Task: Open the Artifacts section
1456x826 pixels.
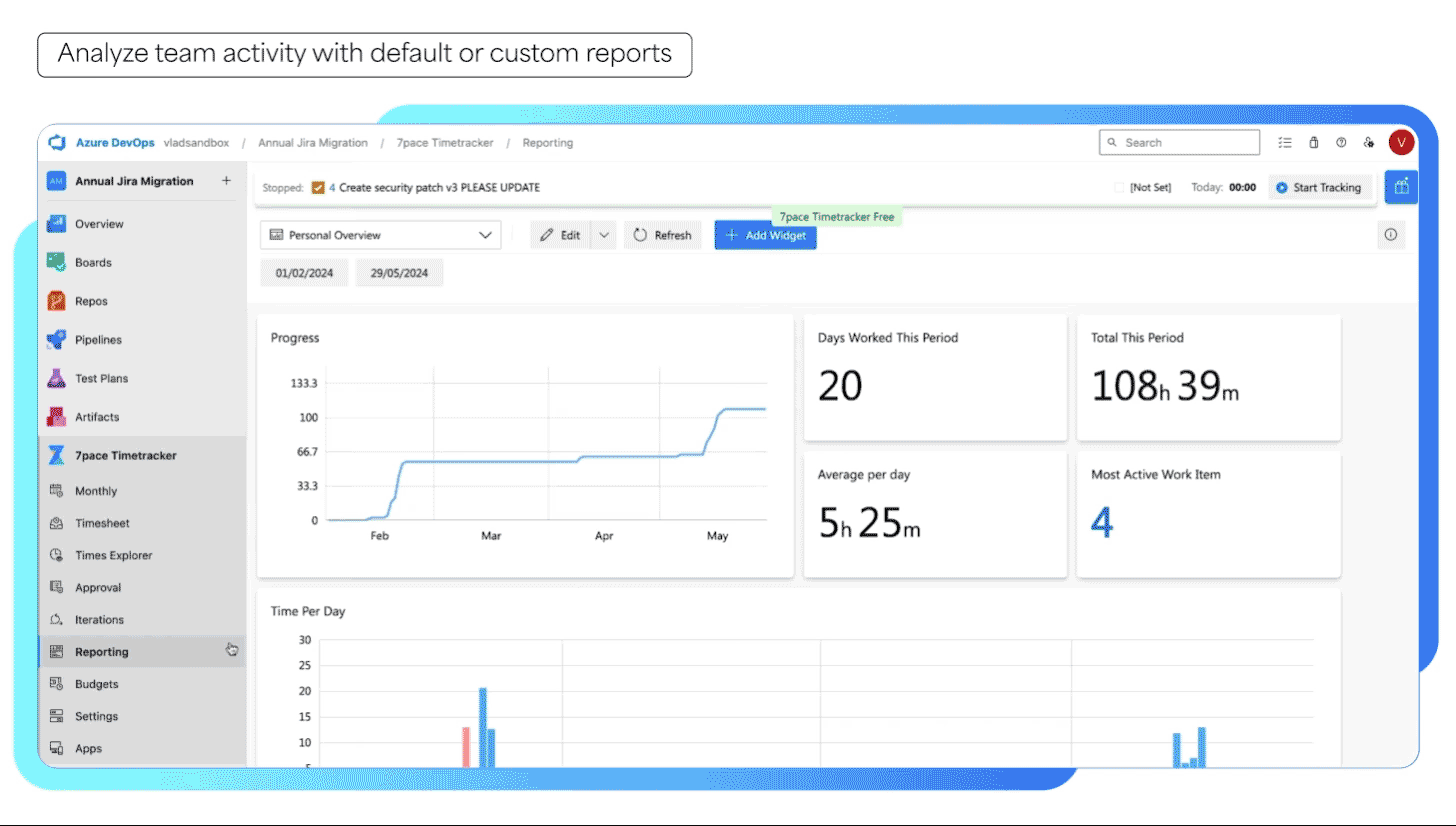Action: [x=97, y=416]
